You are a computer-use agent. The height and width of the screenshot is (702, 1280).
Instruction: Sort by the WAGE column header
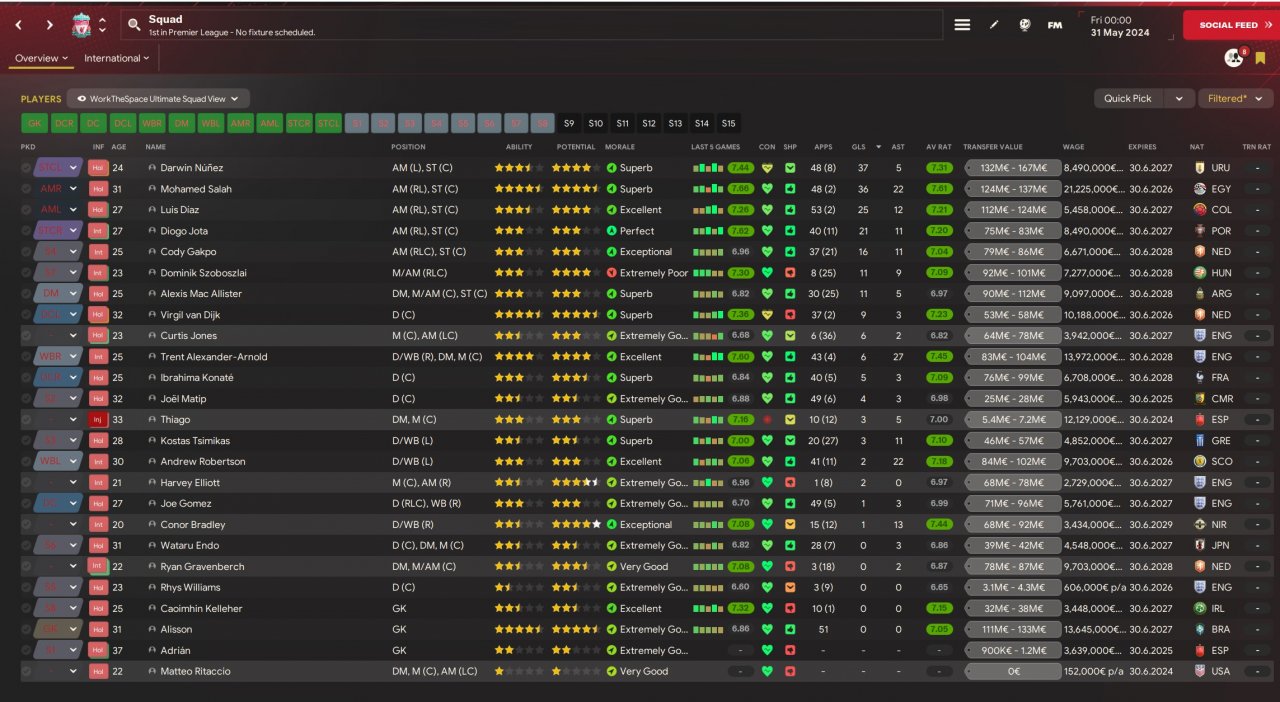click(x=1074, y=147)
